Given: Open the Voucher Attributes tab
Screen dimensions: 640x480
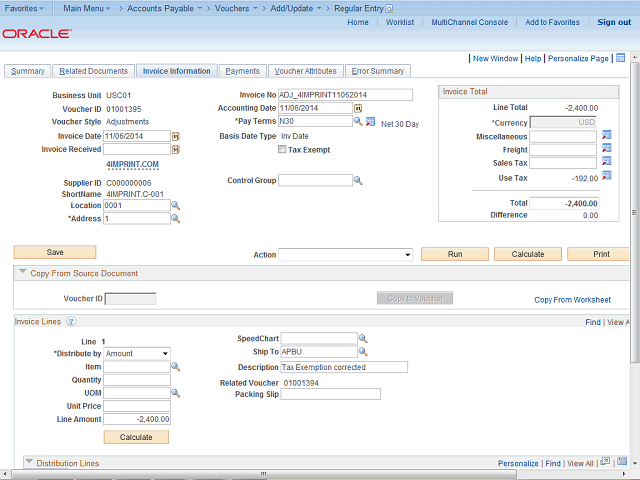Looking at the screenshot, I should click(304, 71).
